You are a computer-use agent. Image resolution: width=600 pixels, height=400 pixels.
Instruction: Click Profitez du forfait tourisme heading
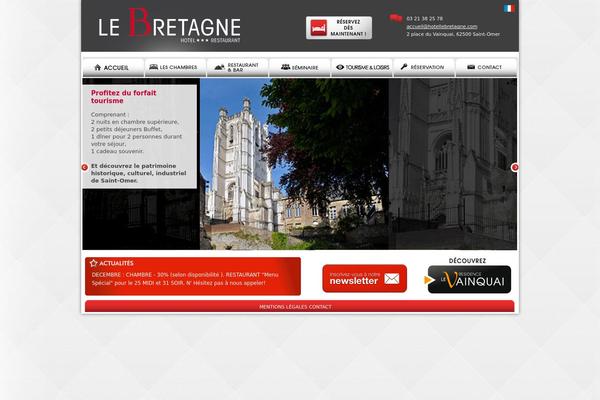pos(124,96)
